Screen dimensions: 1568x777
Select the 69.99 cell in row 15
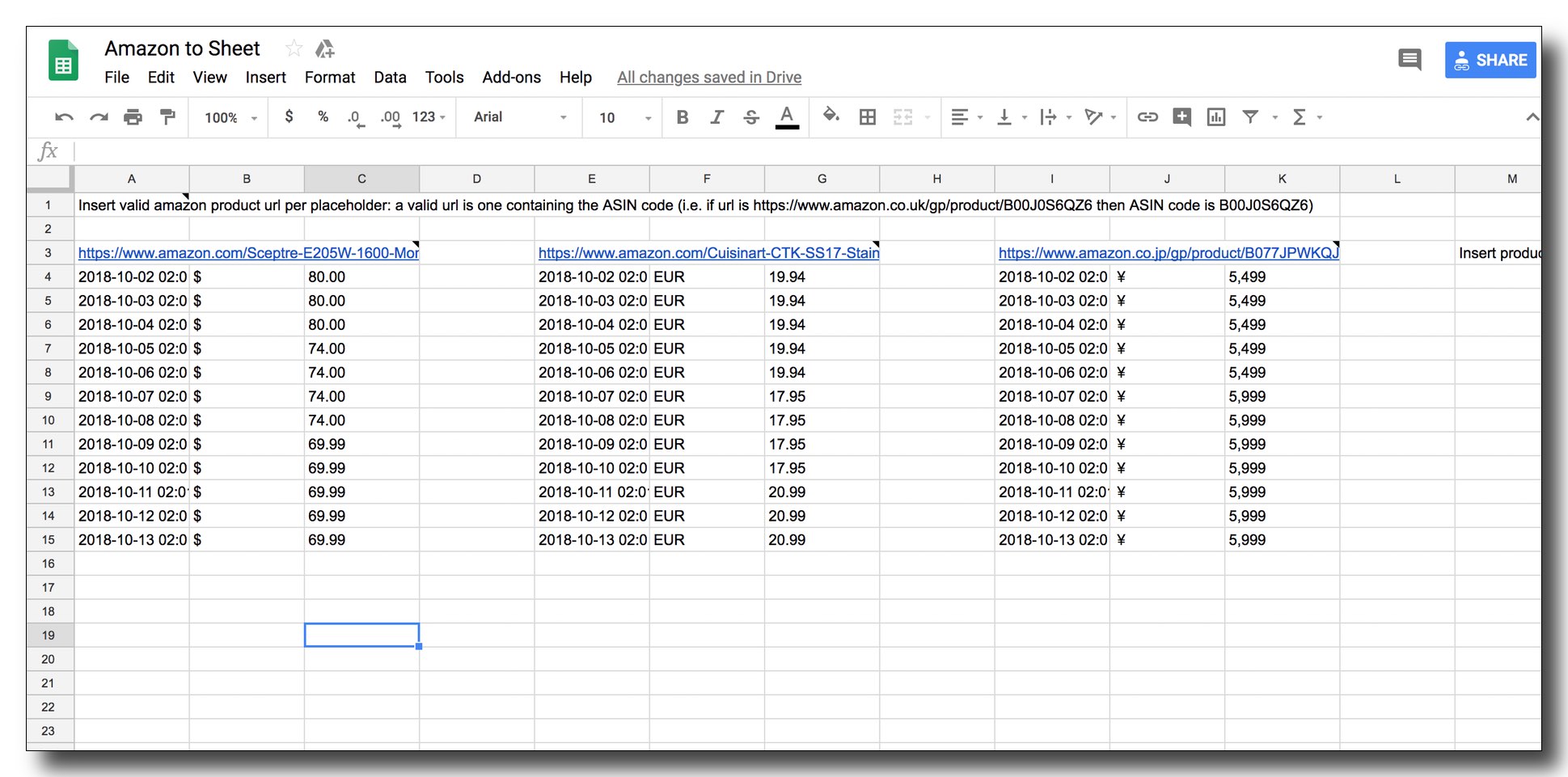tap(361, 540)
